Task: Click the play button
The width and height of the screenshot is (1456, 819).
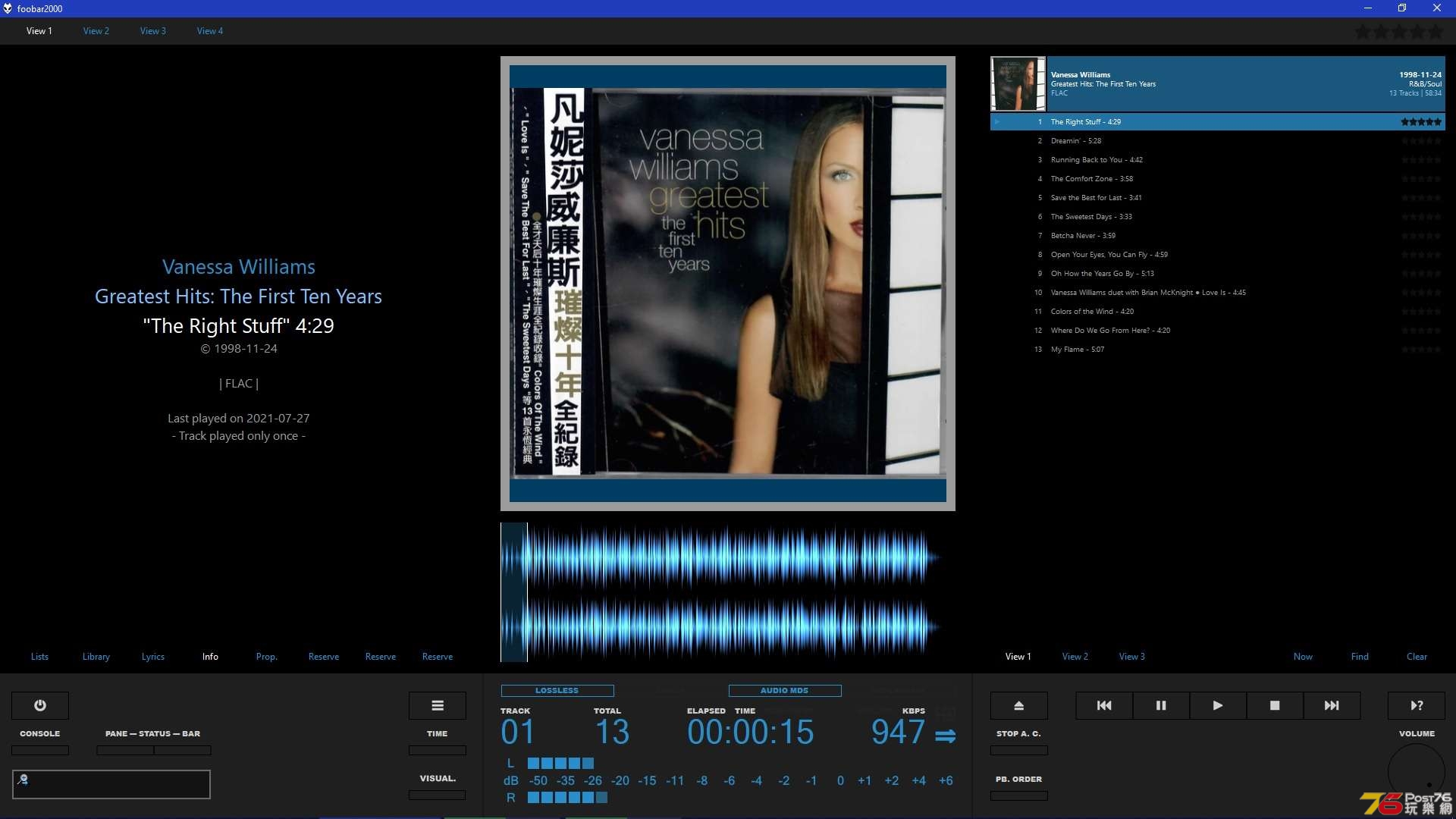Action: 1218,705
